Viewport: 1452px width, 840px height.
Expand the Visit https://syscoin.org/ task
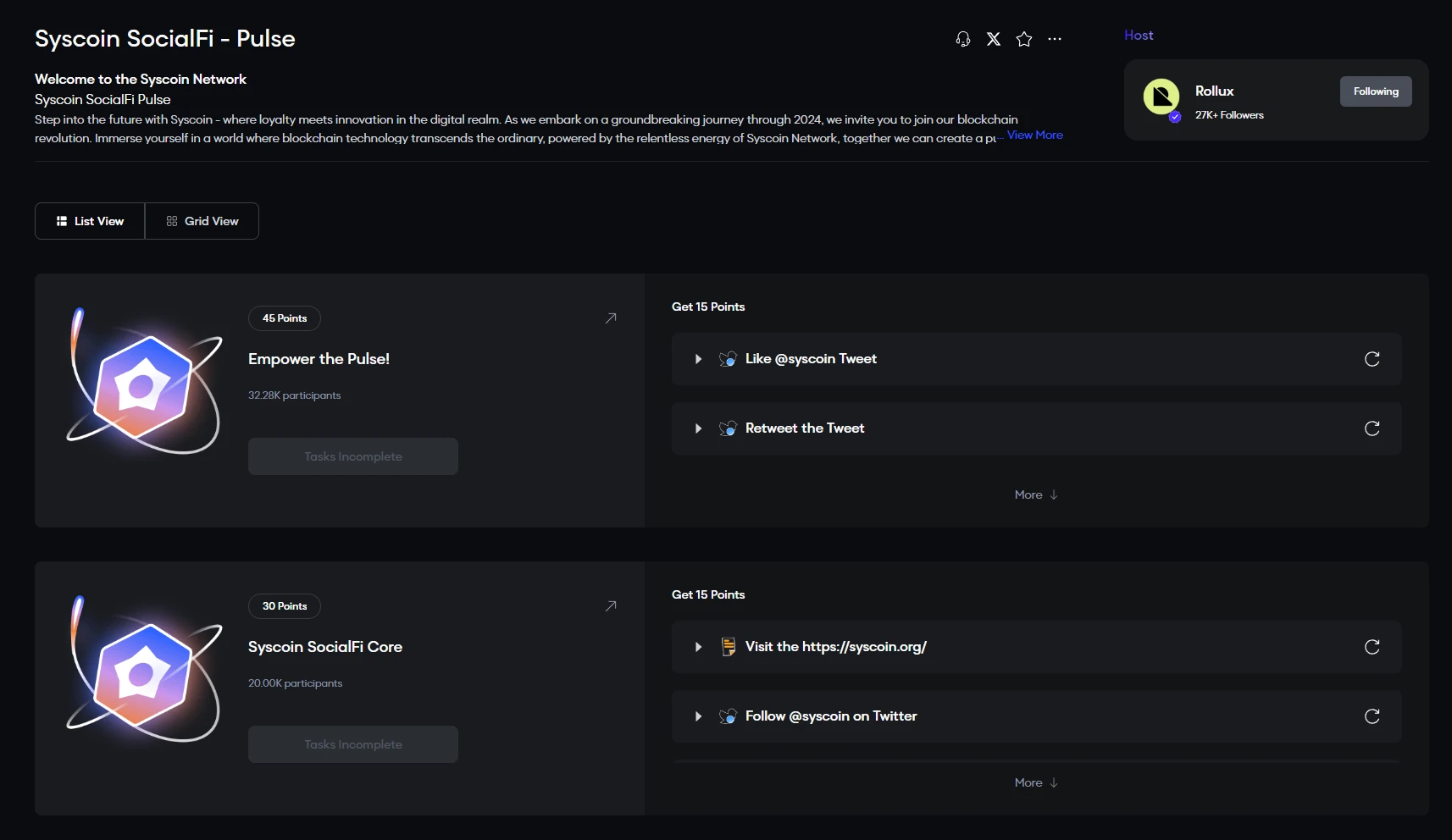click(x=698, y=647)
